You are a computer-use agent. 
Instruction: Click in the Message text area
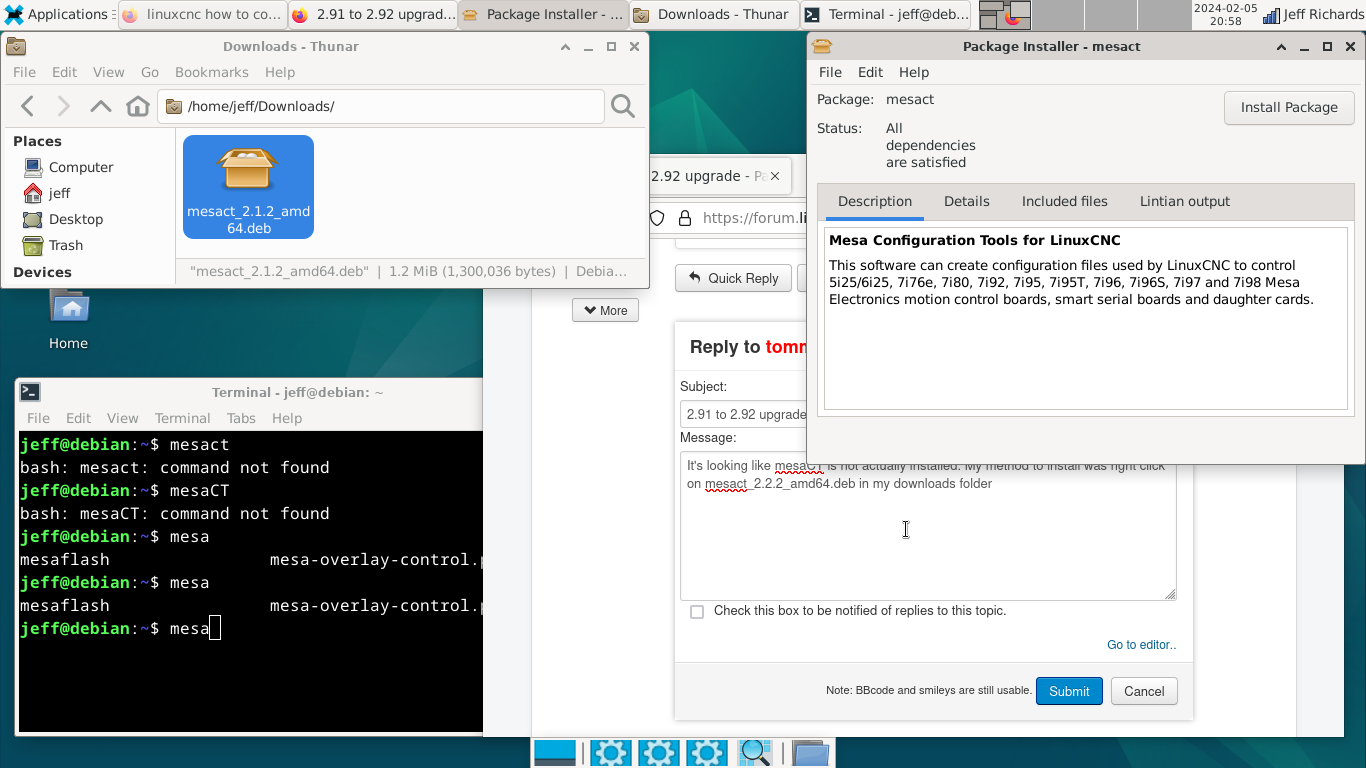[x=928, y=526]
